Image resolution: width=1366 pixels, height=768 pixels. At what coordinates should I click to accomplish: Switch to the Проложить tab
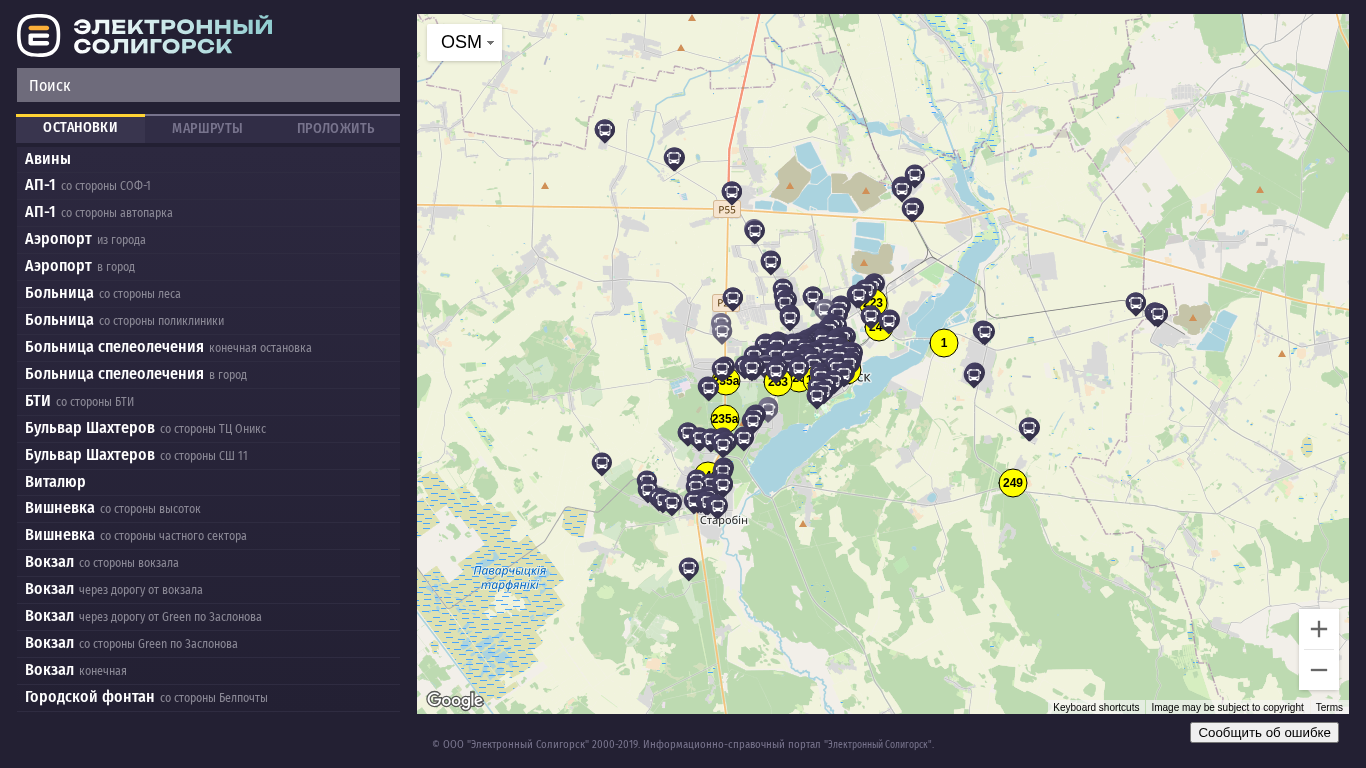[335, 129]
